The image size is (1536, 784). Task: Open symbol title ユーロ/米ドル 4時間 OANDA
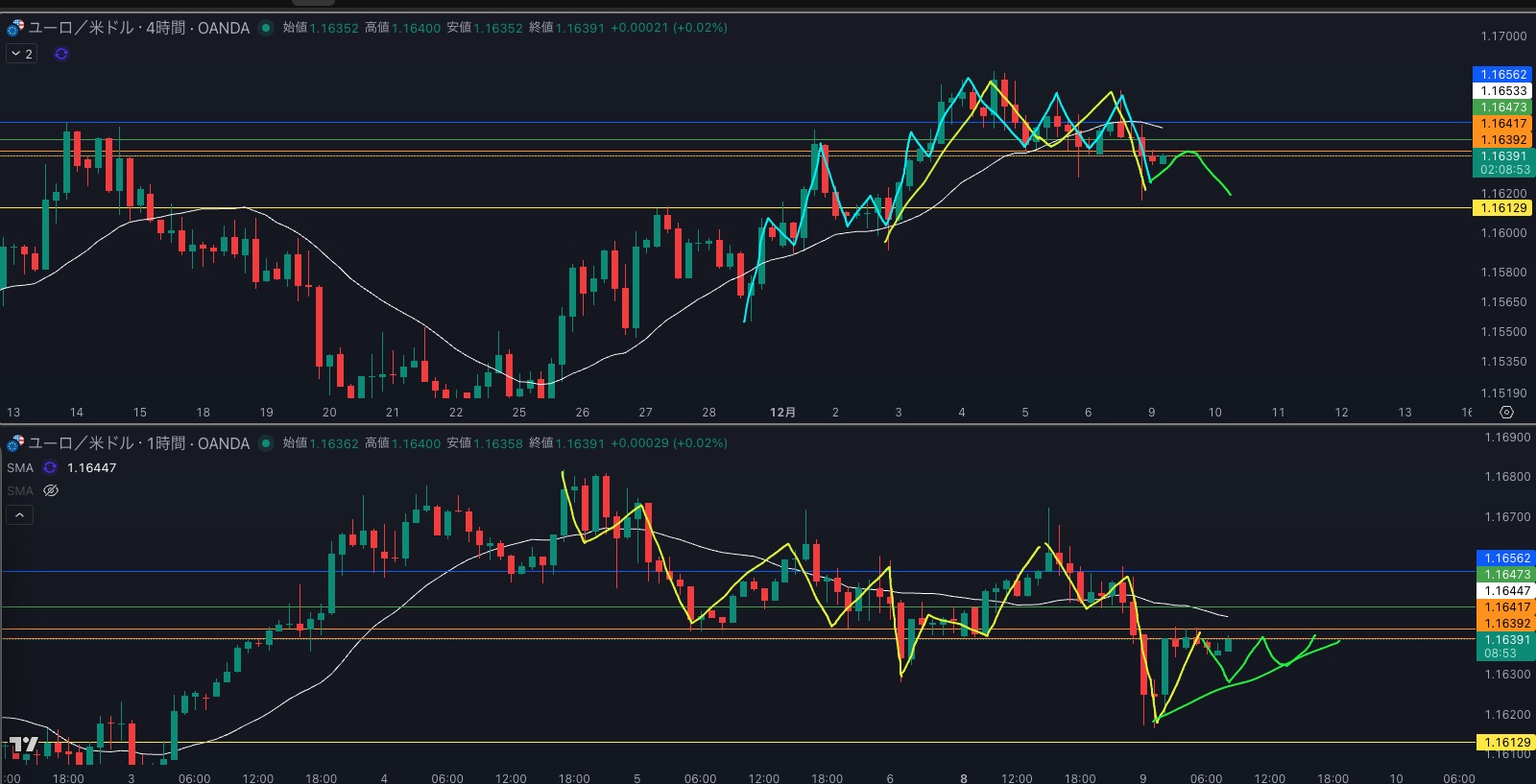(x=139, y=28)
